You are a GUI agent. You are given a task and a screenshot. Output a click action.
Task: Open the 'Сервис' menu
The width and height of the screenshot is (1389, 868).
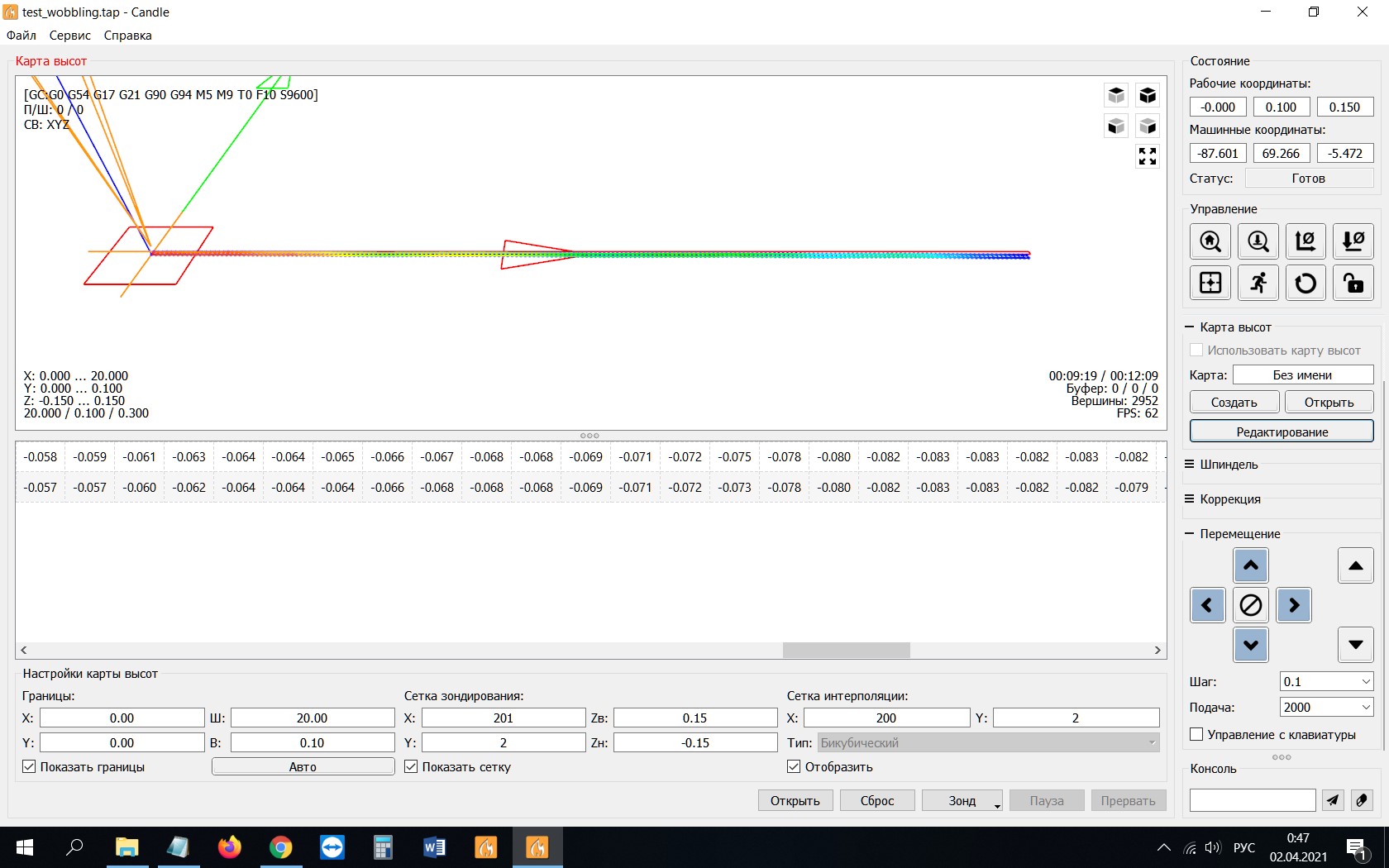(70, 36)
